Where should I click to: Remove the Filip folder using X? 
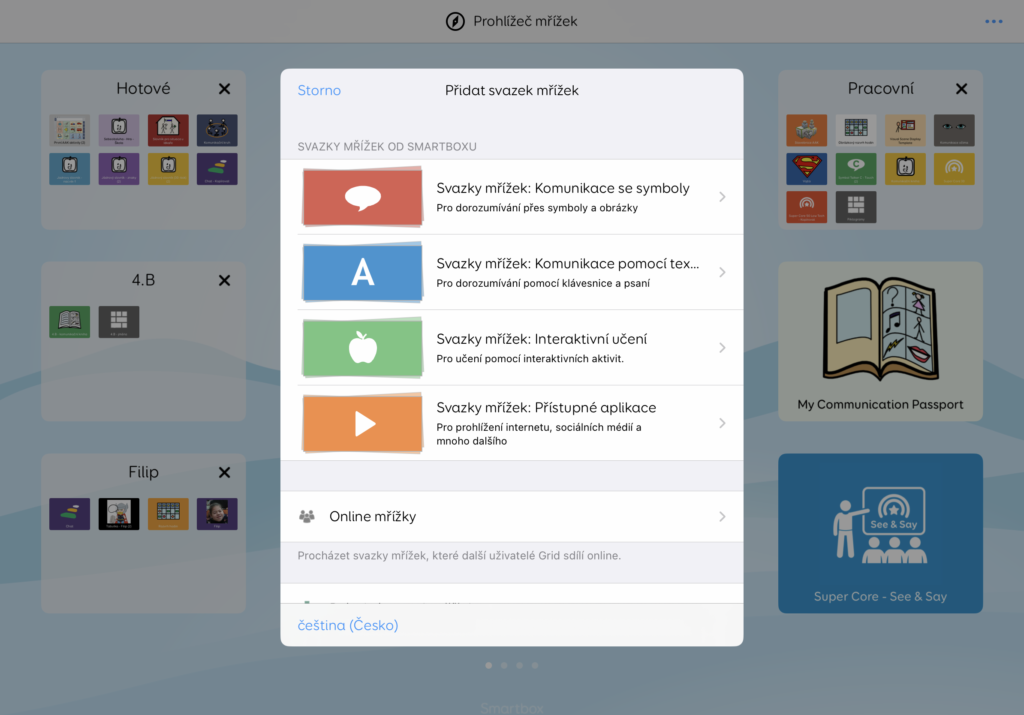coord(224,472)
